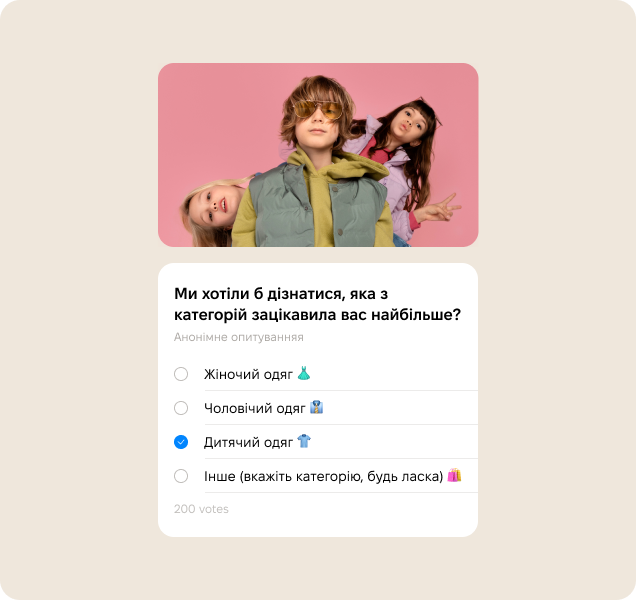This screenshot has width=636, height=600.
Task: Click the poll question heading
Action: 318,304
